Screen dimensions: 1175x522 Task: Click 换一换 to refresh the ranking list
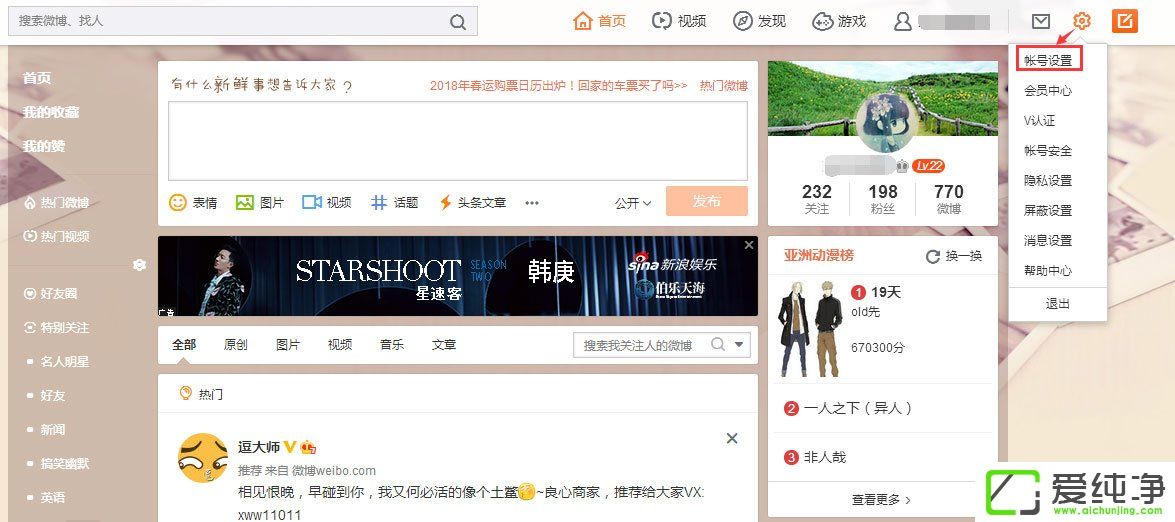pyautogui.click(x=954, y=256)
